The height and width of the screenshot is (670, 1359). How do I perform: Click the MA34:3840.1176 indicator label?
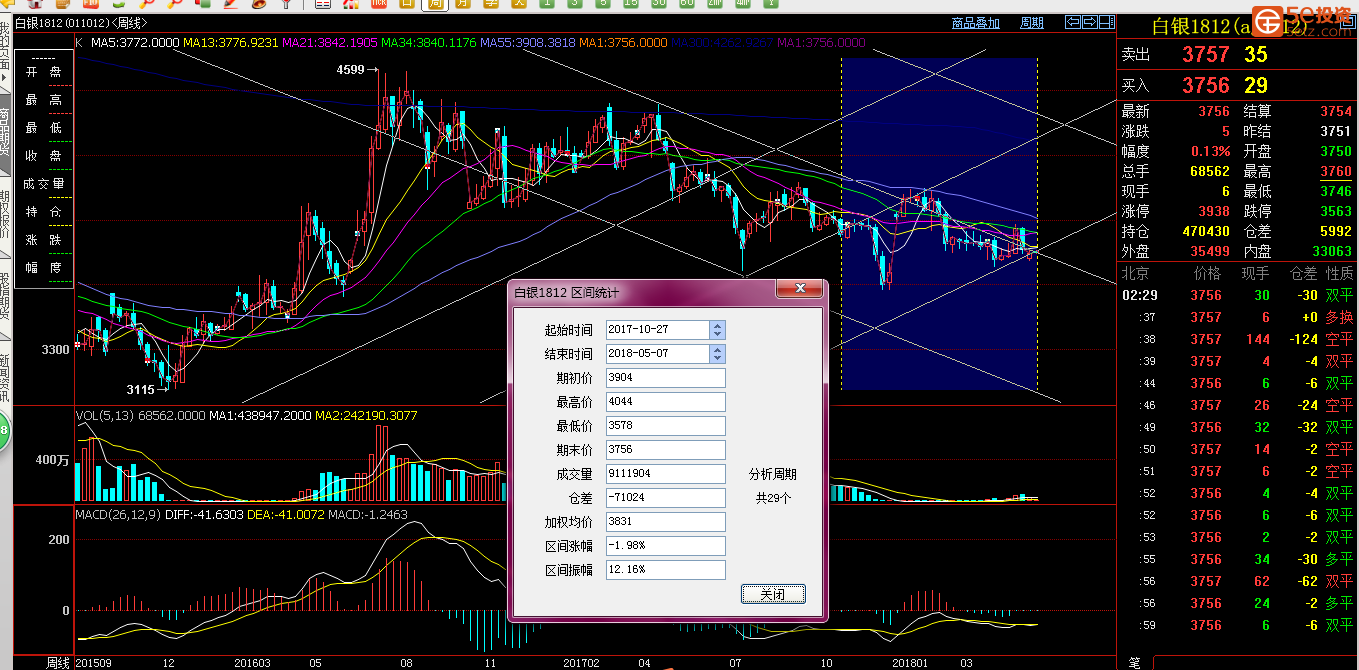tap(429, 43)
